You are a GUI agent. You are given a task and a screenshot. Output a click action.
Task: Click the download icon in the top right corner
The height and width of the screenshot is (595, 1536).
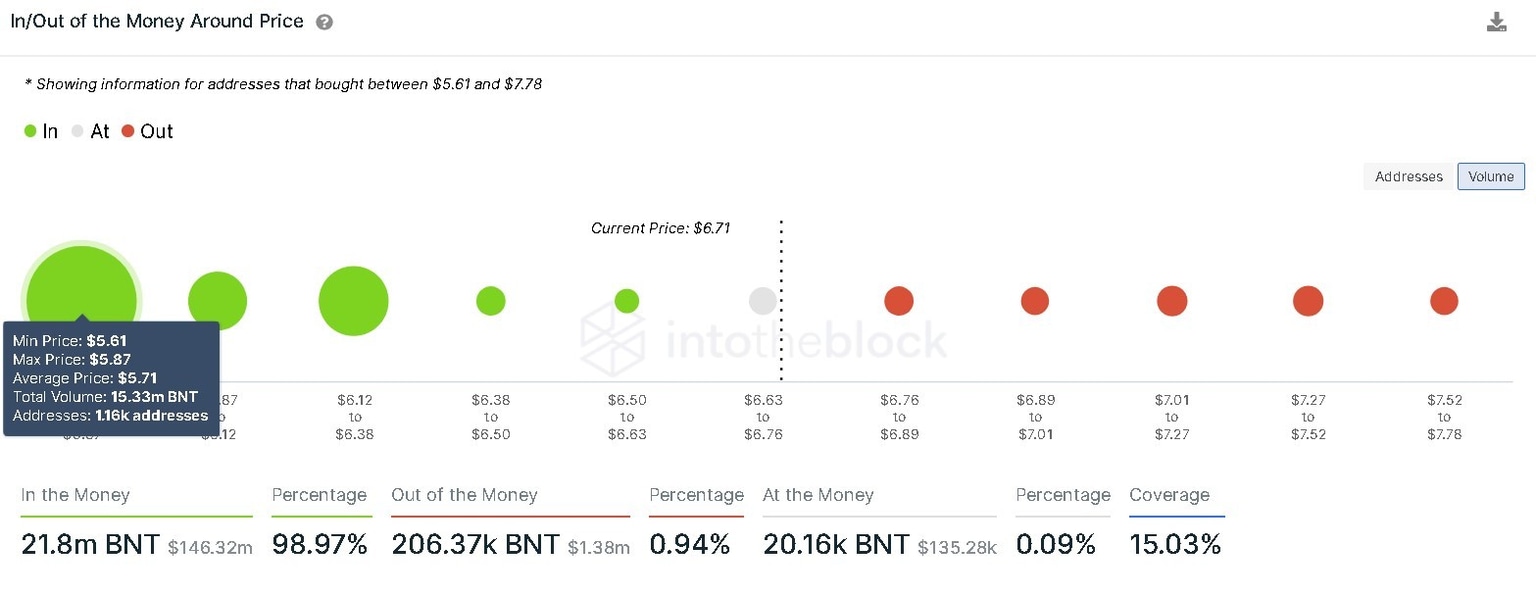click(x=1495, y=20)
